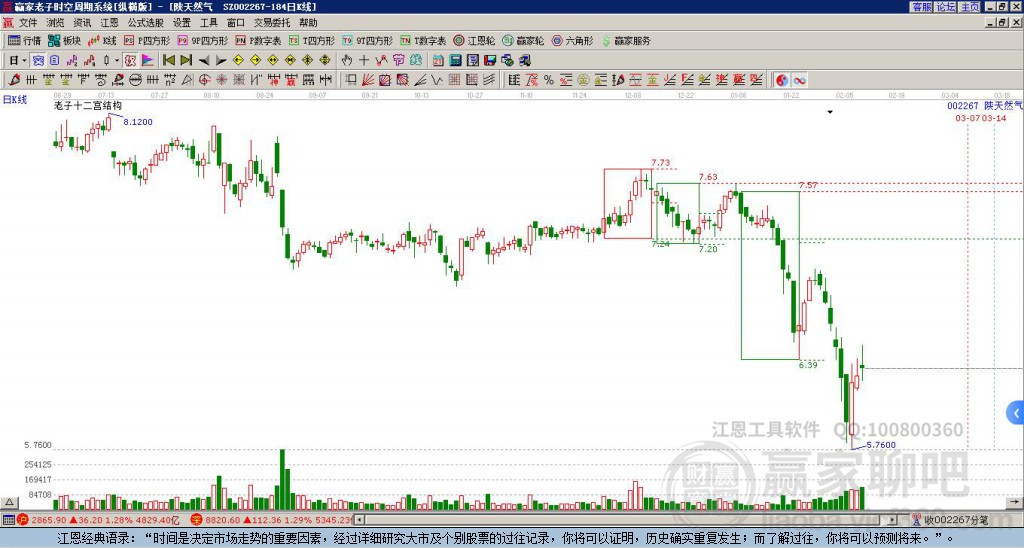Open the 江恩 menu
Viewport: 1024px width, 548px height.
(109, 23)
